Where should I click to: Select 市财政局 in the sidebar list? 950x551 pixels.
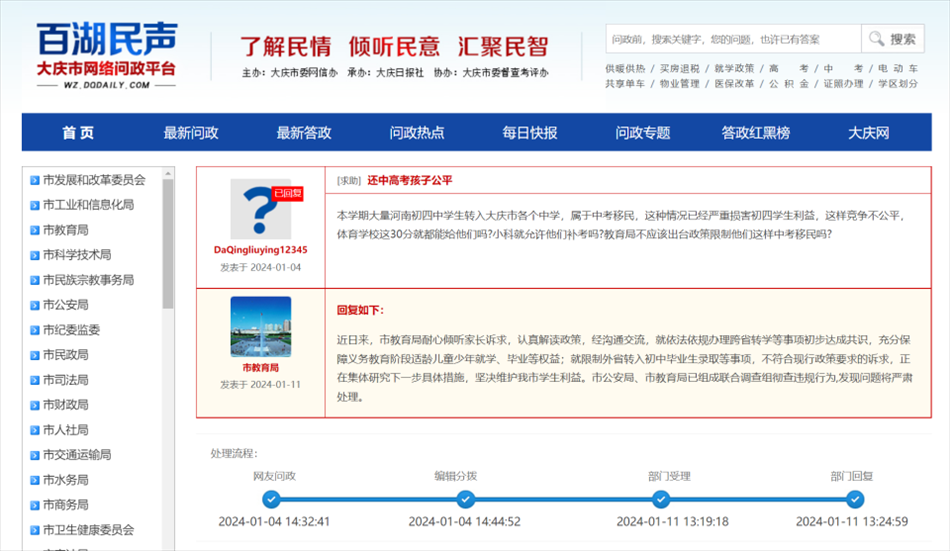65,405
